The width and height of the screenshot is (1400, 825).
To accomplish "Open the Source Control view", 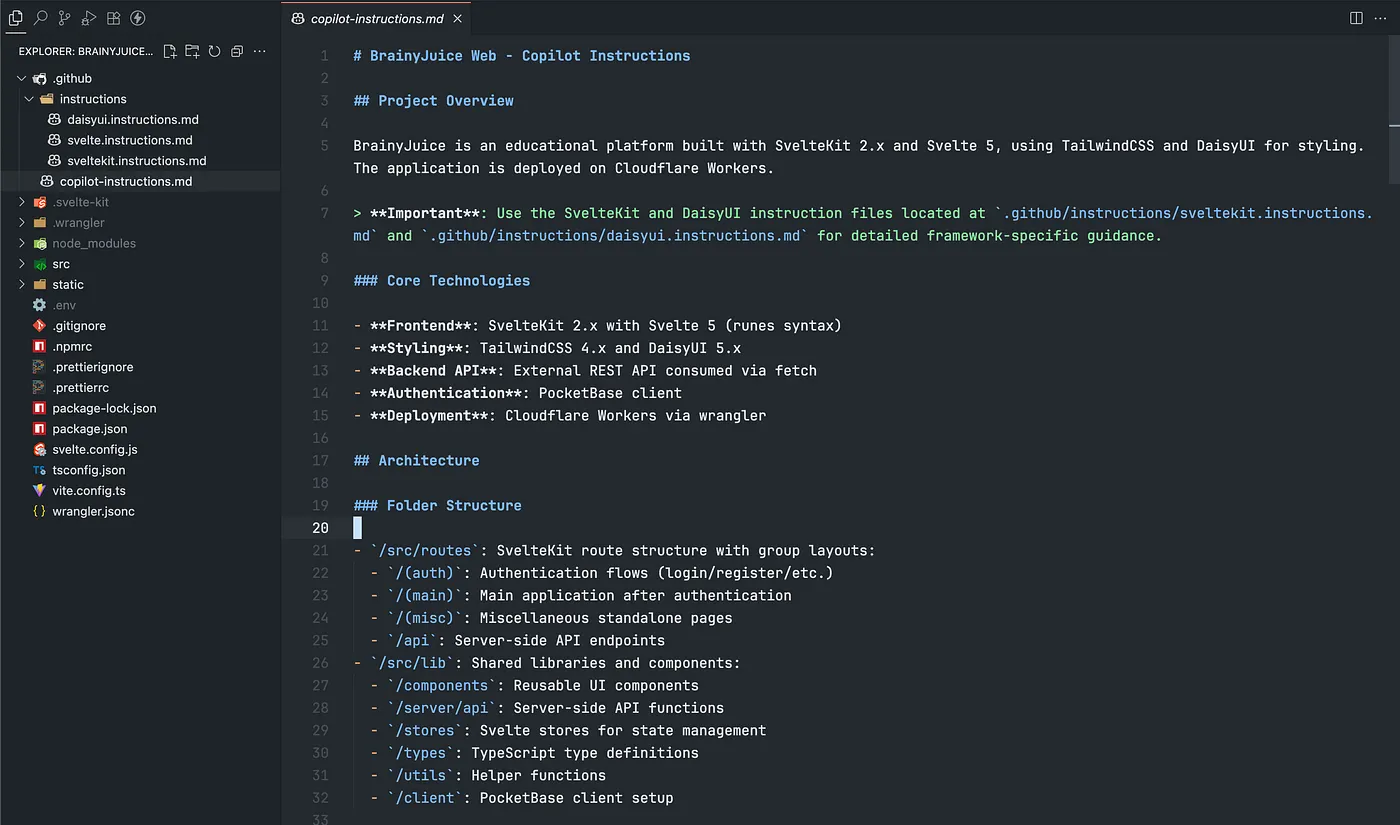I will [65, 18].
